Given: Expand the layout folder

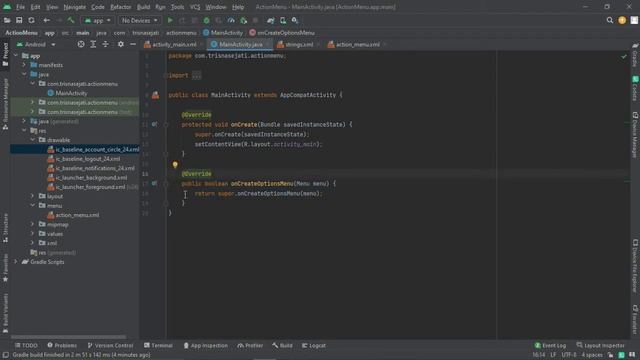Looking at the screenshot, I should click(33, 196).
